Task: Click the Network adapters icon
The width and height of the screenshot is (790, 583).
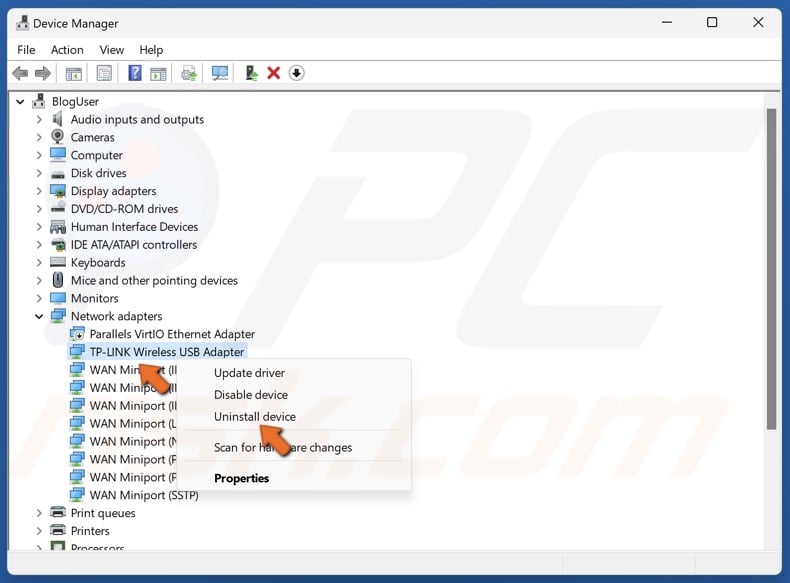Action: pos(58,316)
